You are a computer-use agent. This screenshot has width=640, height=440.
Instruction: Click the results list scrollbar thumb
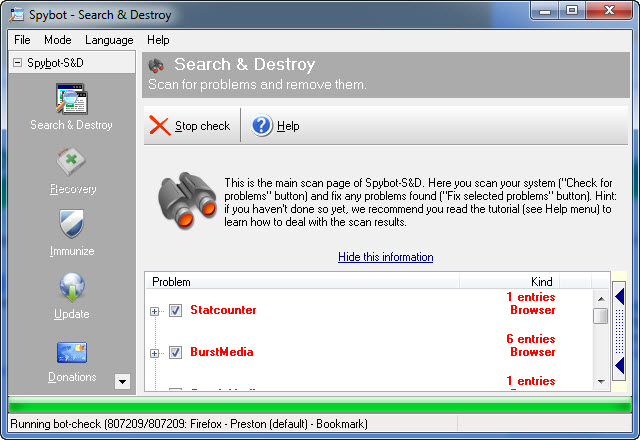coord(601,316)
